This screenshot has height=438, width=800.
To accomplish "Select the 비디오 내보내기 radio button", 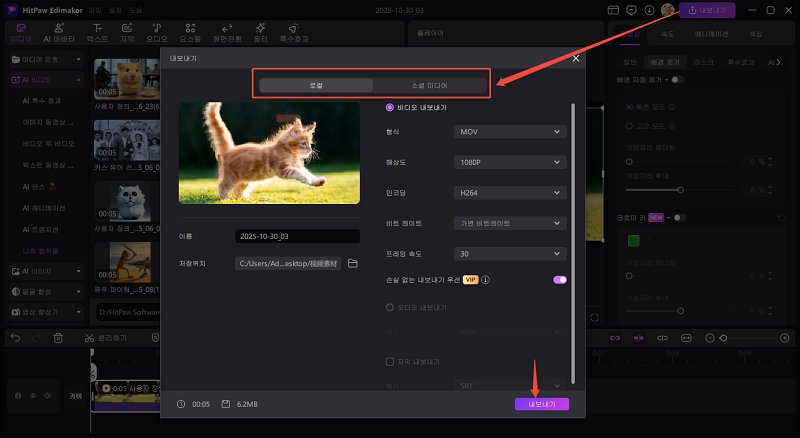I will click(390, 107).
